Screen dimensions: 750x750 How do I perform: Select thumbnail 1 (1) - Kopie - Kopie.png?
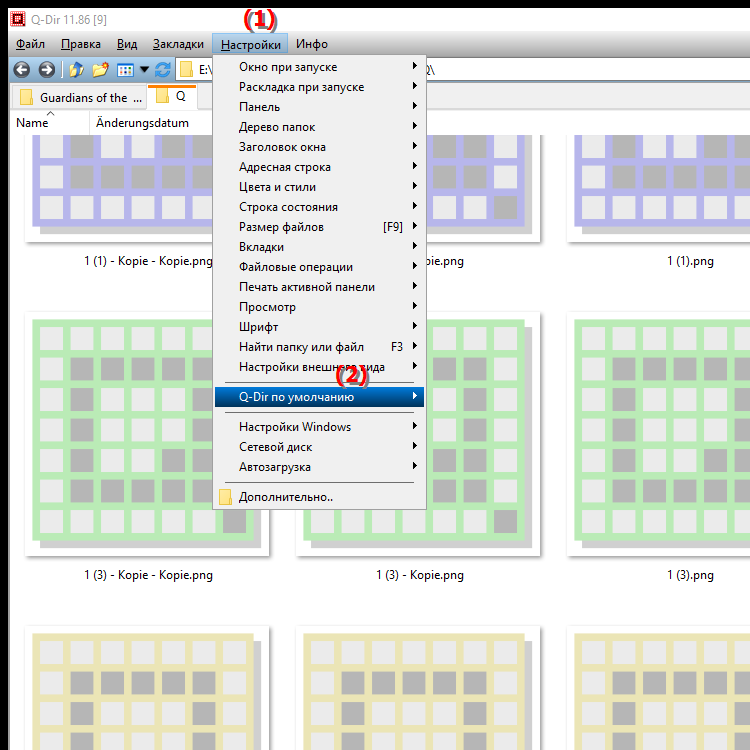click(x=120, y=188)
